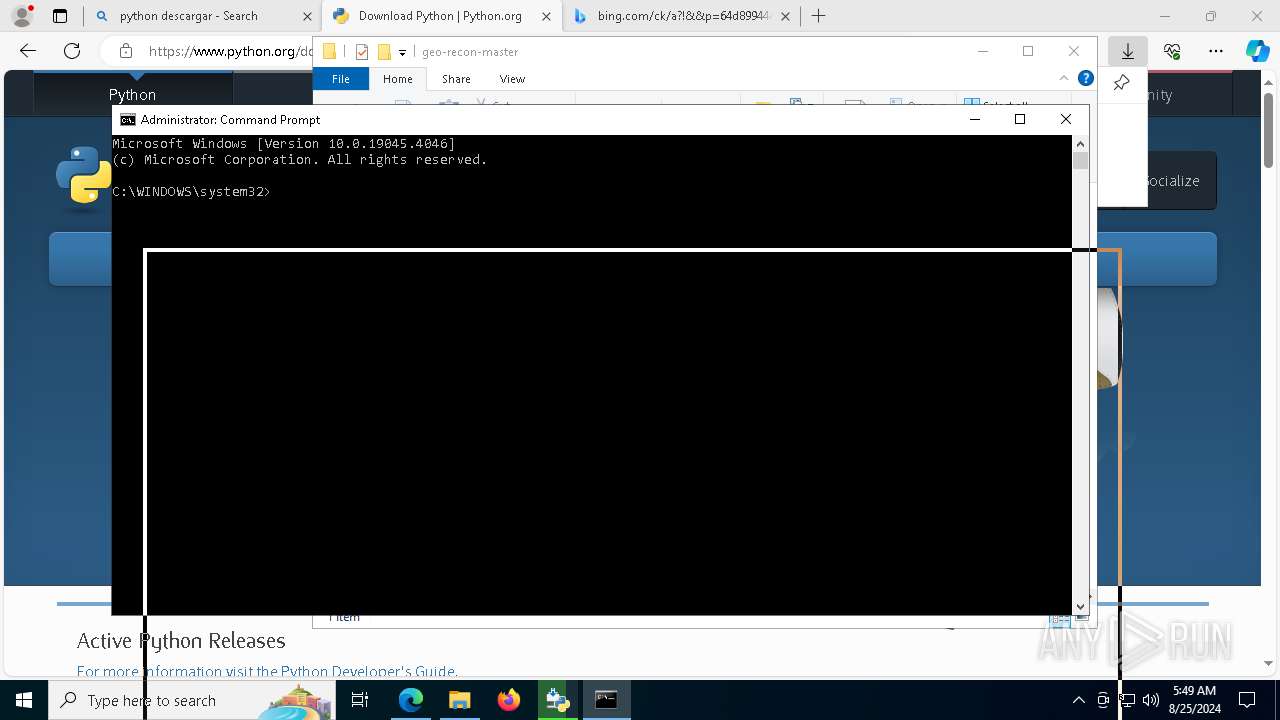Switch to 'python descargar - Search' tab
The height and width of the screenshot is (720, 1280).
point(188,16)
